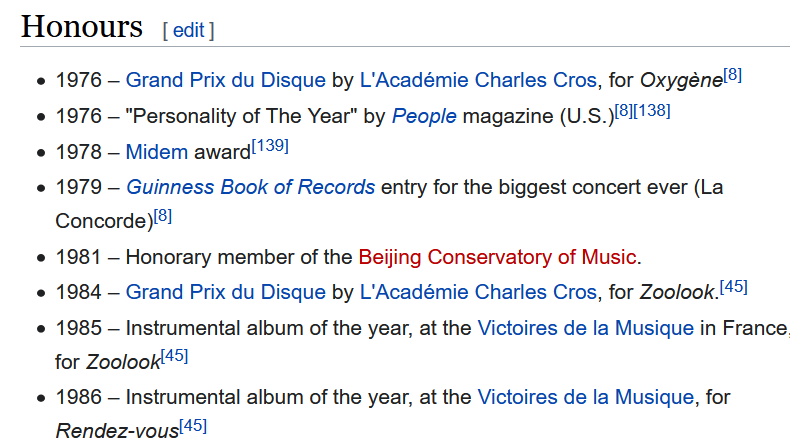Screen dimensions: 790x448
Task: Open Victoires de la Musique link in 1986 entry
Action: tap(585, 397)
